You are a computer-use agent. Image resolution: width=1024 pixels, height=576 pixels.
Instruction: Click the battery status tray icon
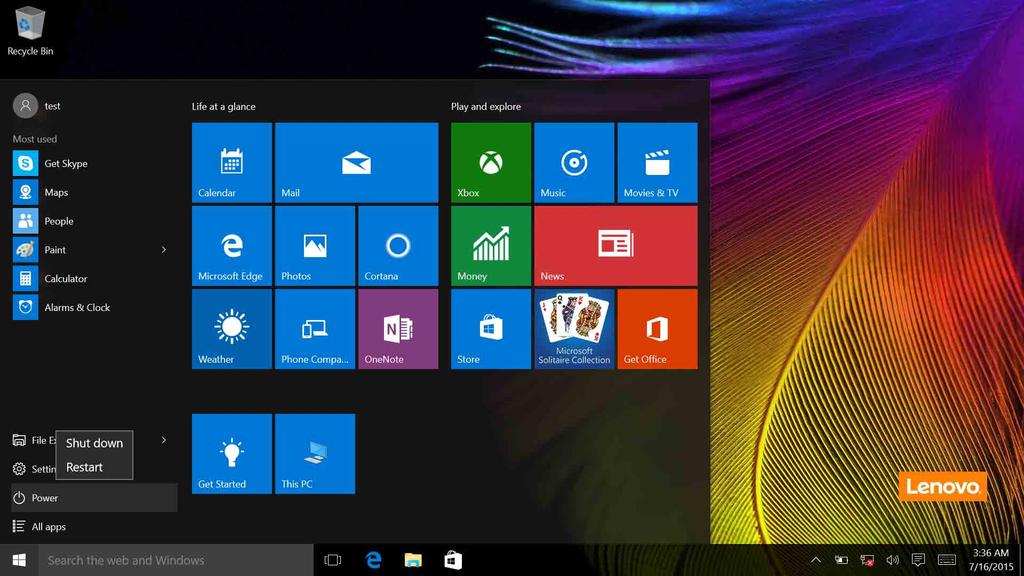coord(842,560)
